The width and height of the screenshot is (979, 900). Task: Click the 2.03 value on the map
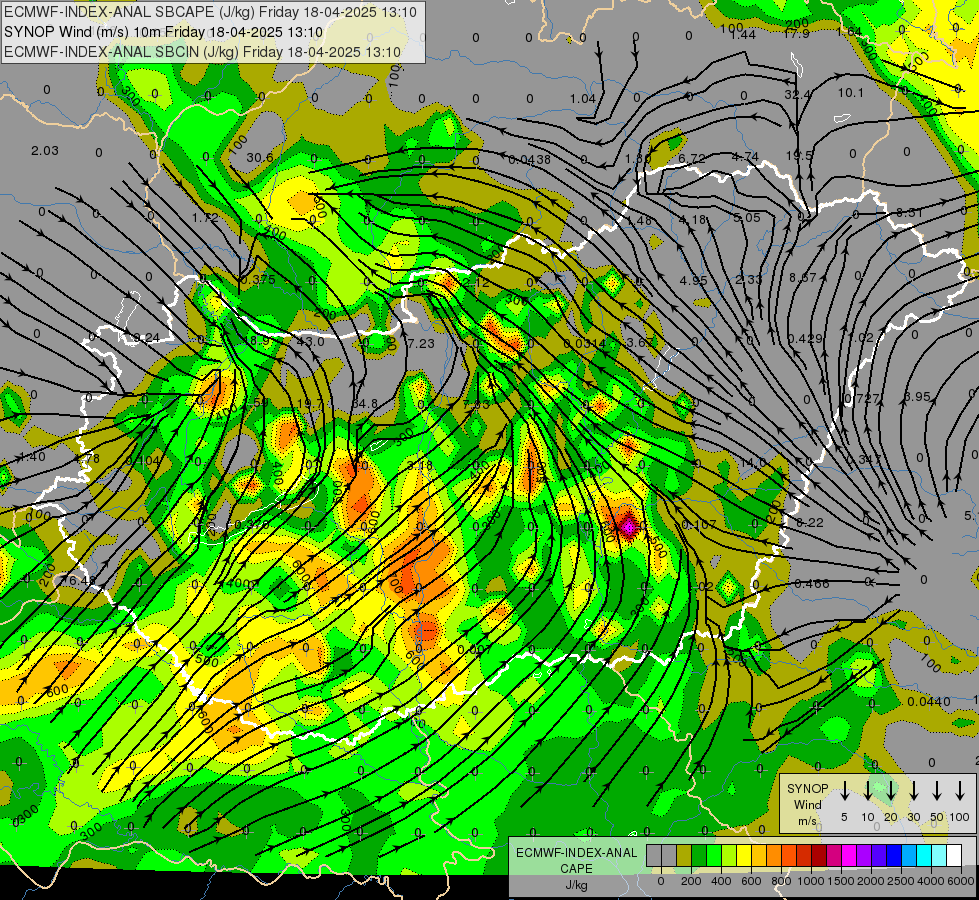45,151
